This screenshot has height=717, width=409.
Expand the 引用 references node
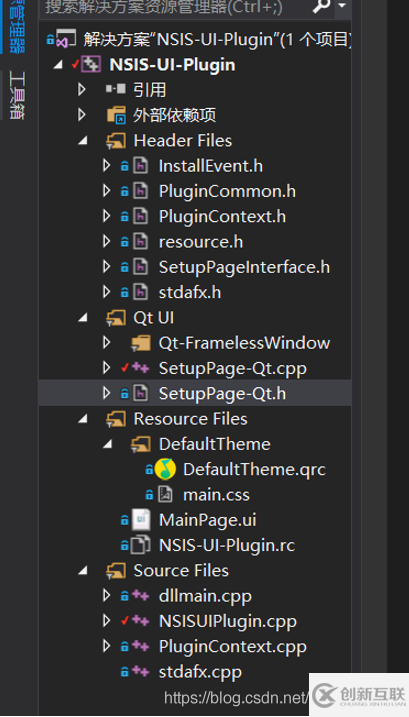82,90
